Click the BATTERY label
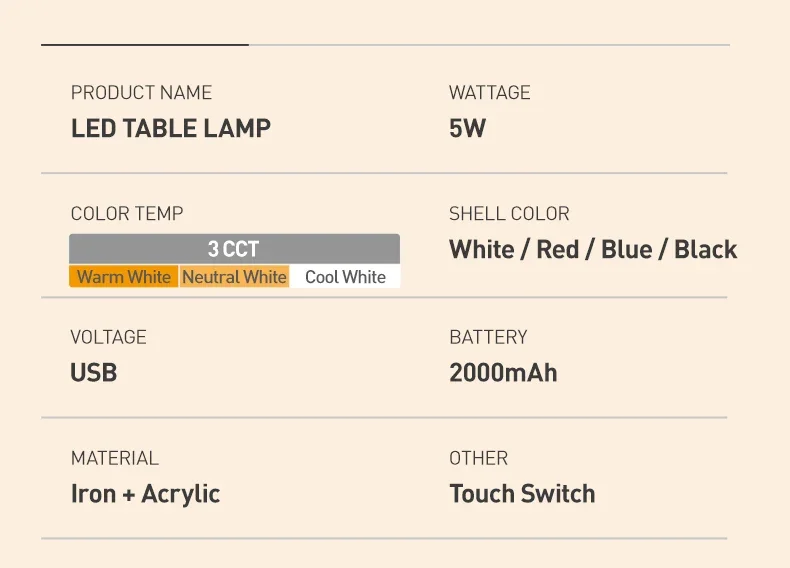 coord(488,337)
